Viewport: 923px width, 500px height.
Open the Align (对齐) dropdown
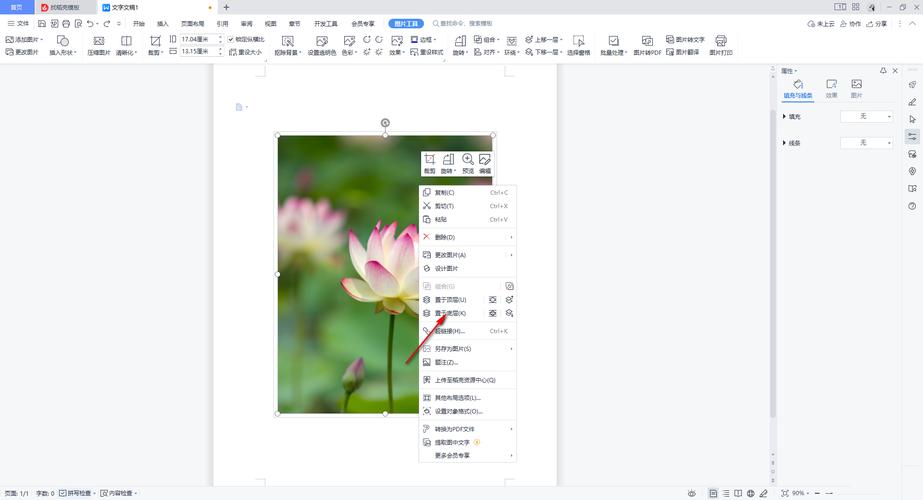485,52
